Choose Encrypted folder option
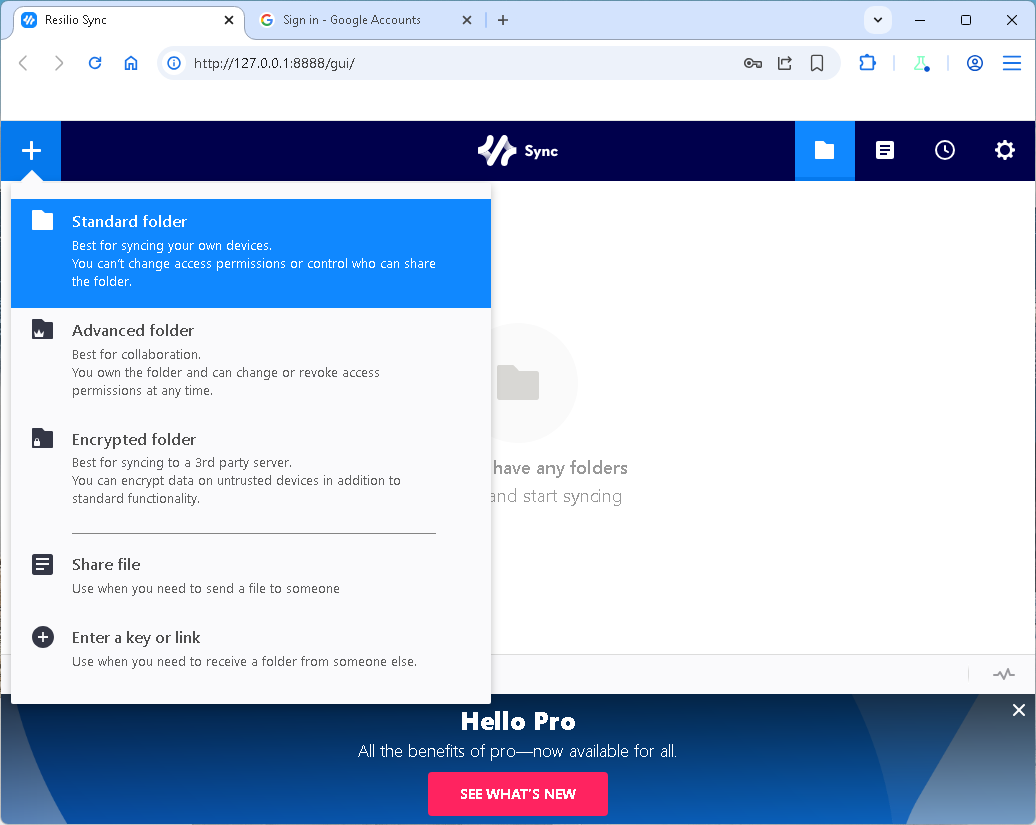 tap(251, 469)
